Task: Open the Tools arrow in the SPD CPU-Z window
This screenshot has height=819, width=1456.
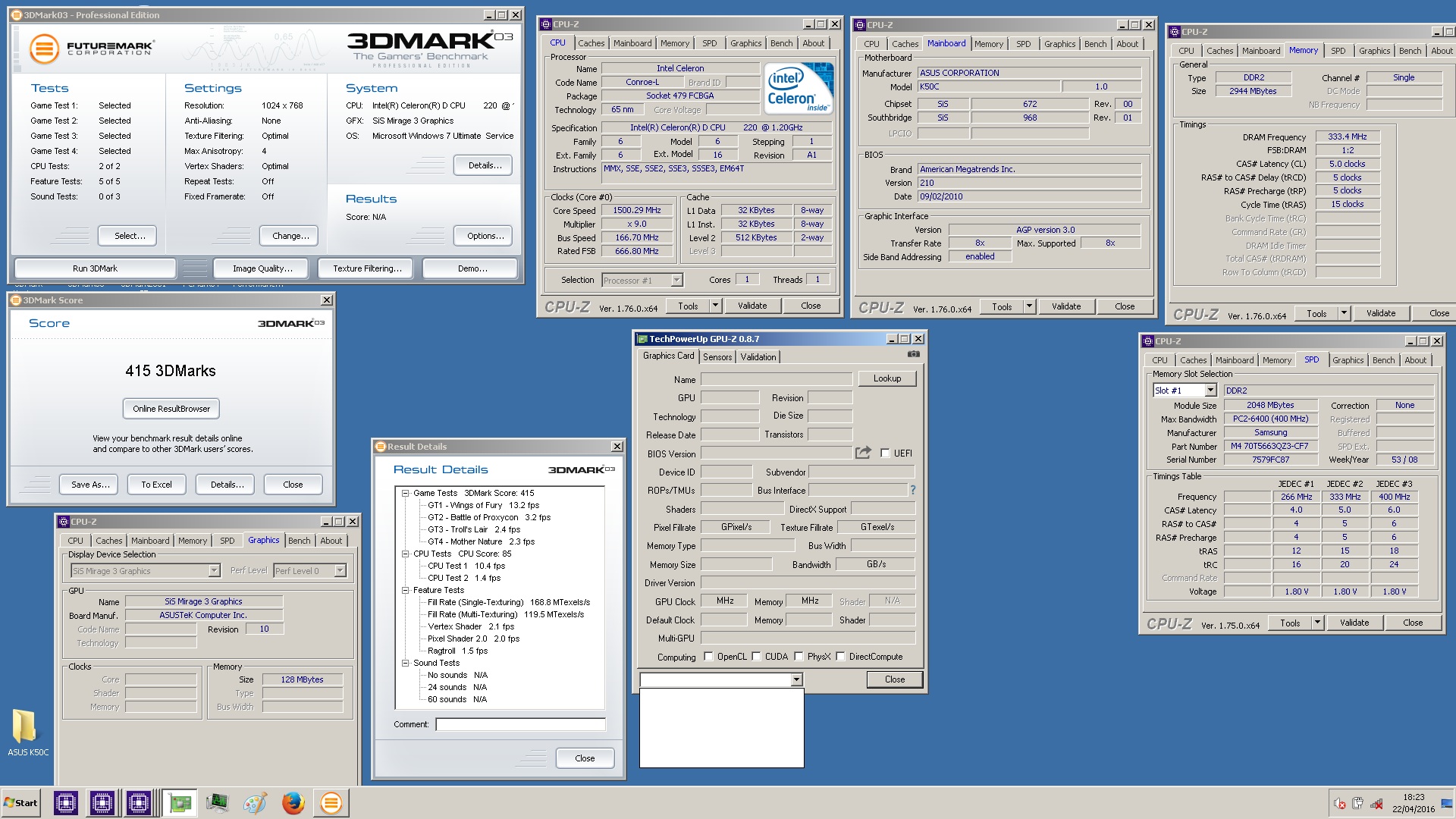Action: (x=1317, y=623)
